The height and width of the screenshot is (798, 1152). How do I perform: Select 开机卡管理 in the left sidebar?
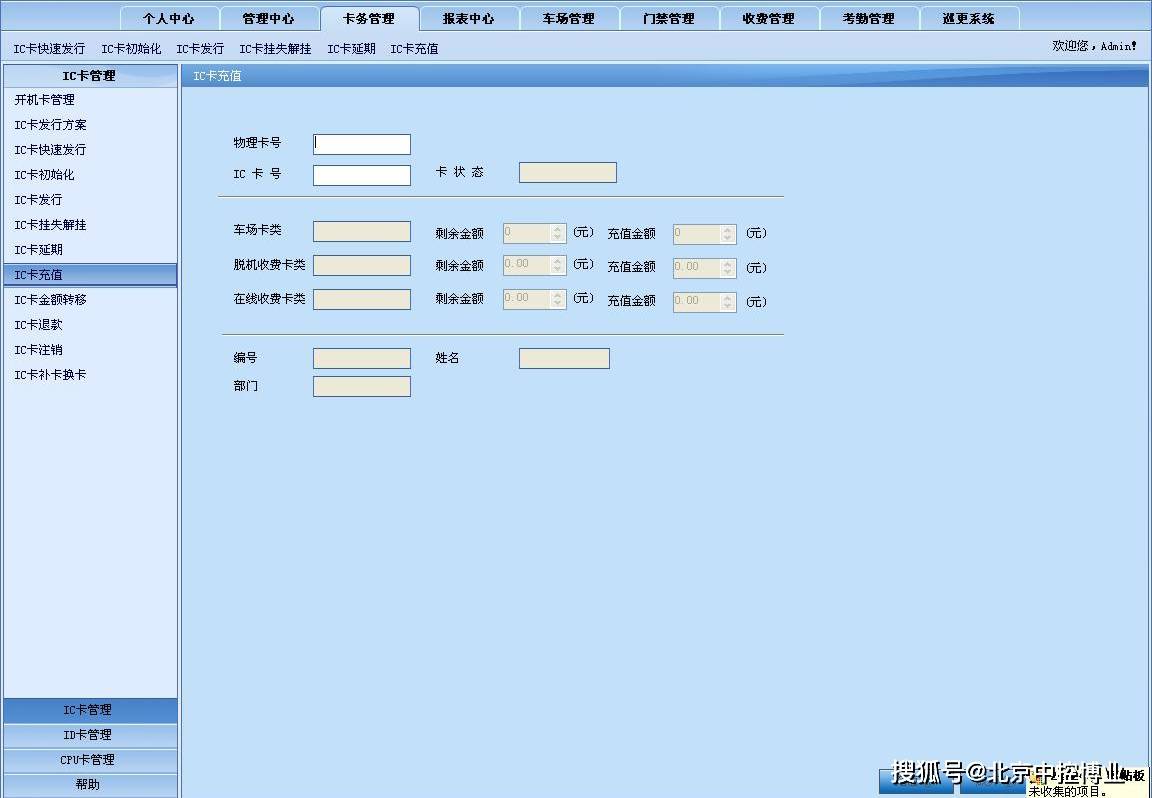pos(45,100)
